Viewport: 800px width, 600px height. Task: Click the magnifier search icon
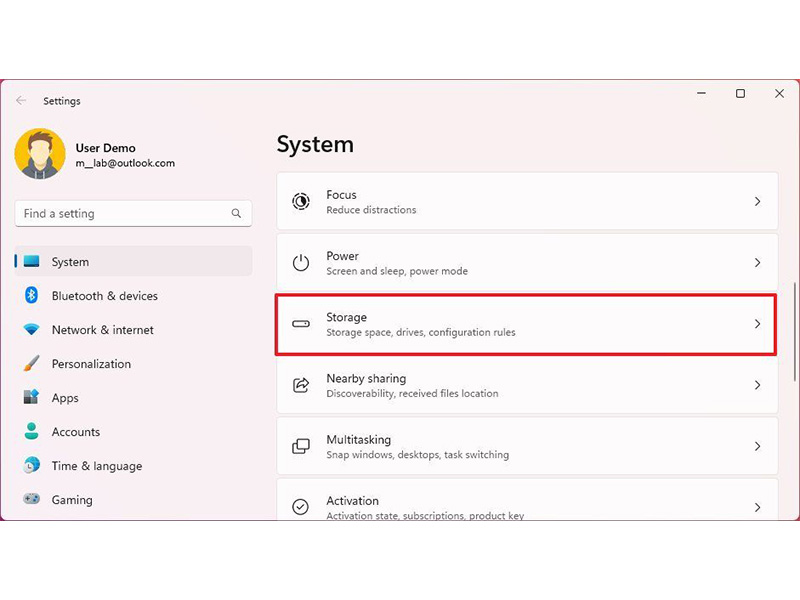coord(236,213)
